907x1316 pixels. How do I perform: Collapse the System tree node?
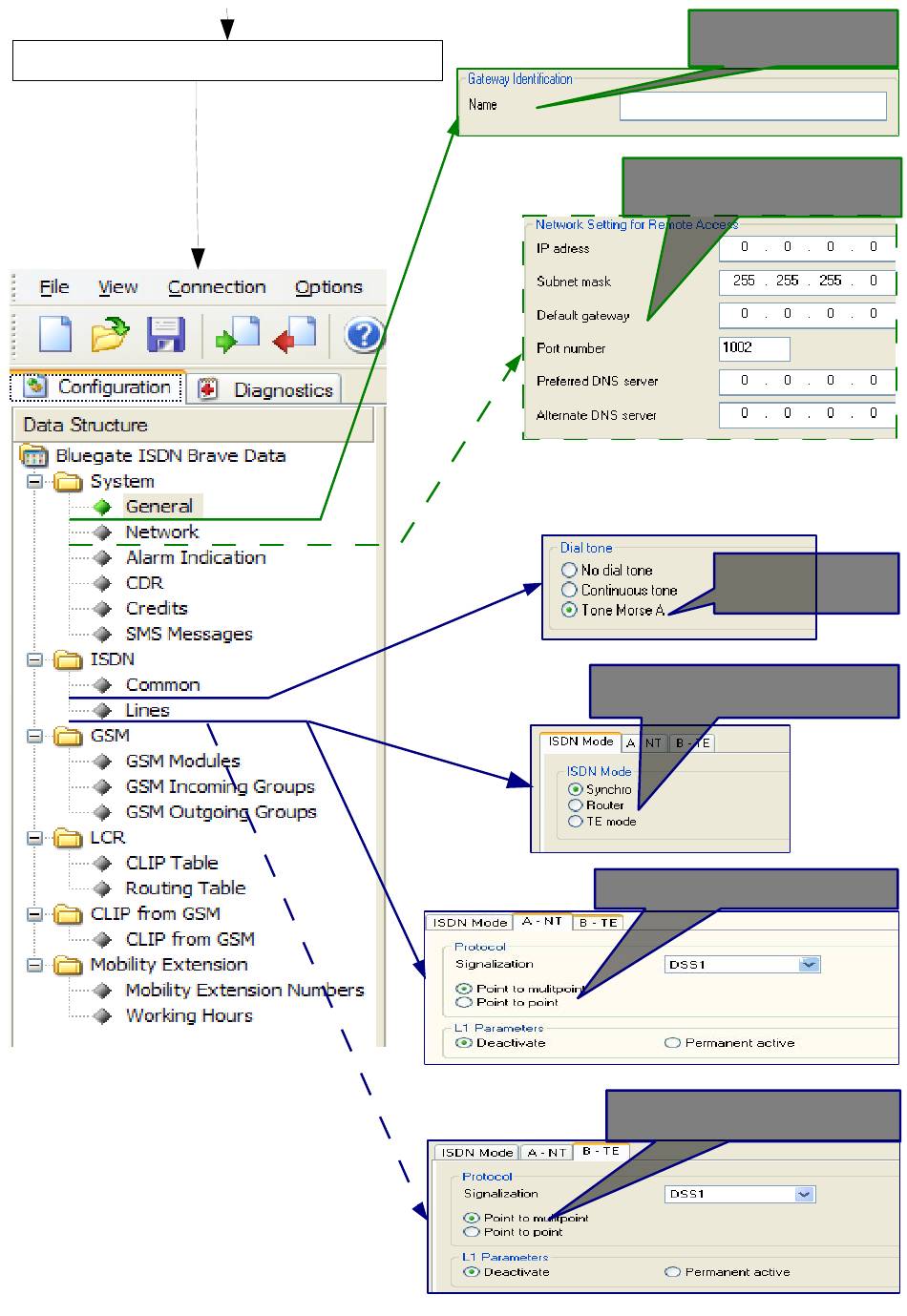click(35, 482)
